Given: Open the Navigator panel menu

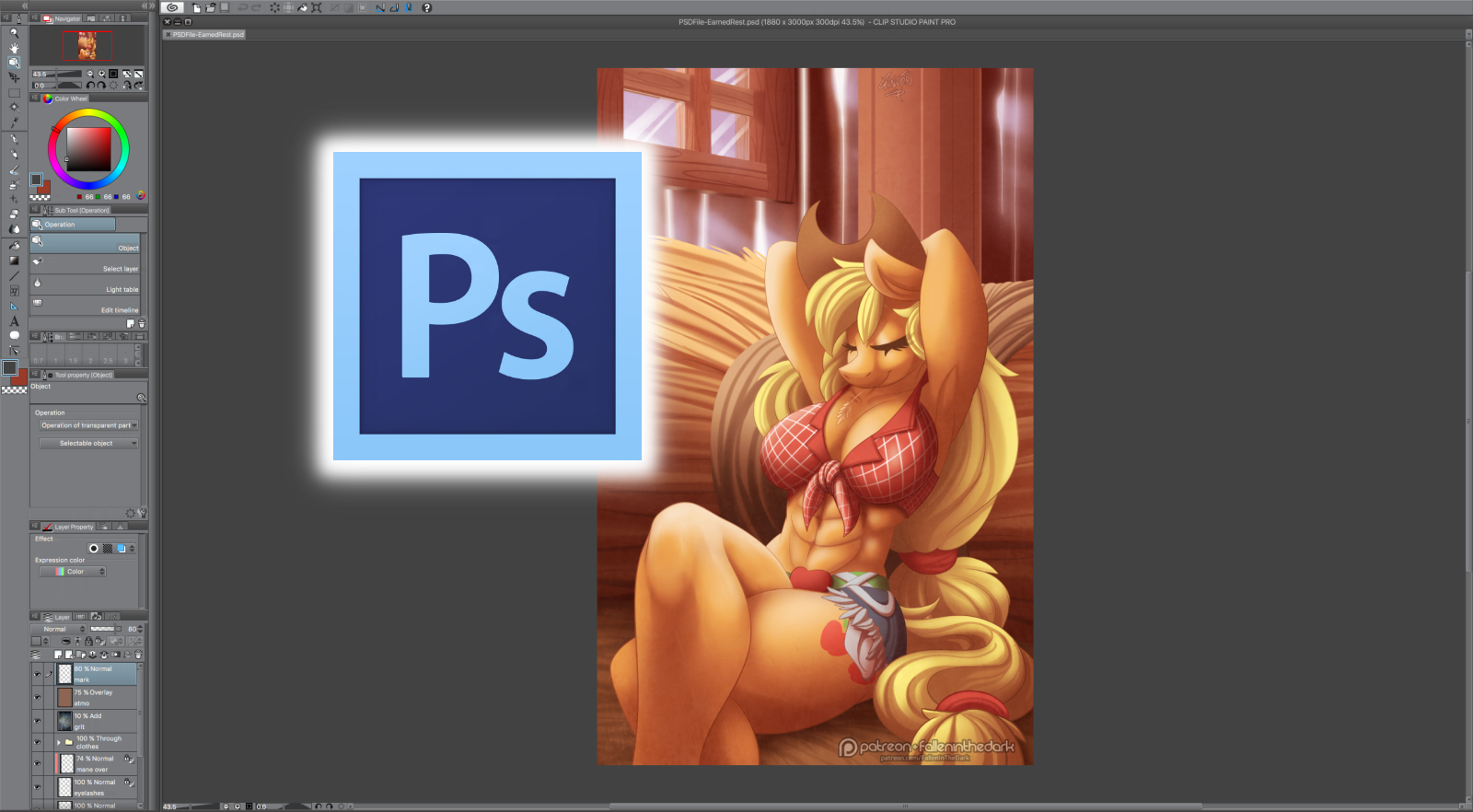Looking at the screenshot, I should point(35,18).
